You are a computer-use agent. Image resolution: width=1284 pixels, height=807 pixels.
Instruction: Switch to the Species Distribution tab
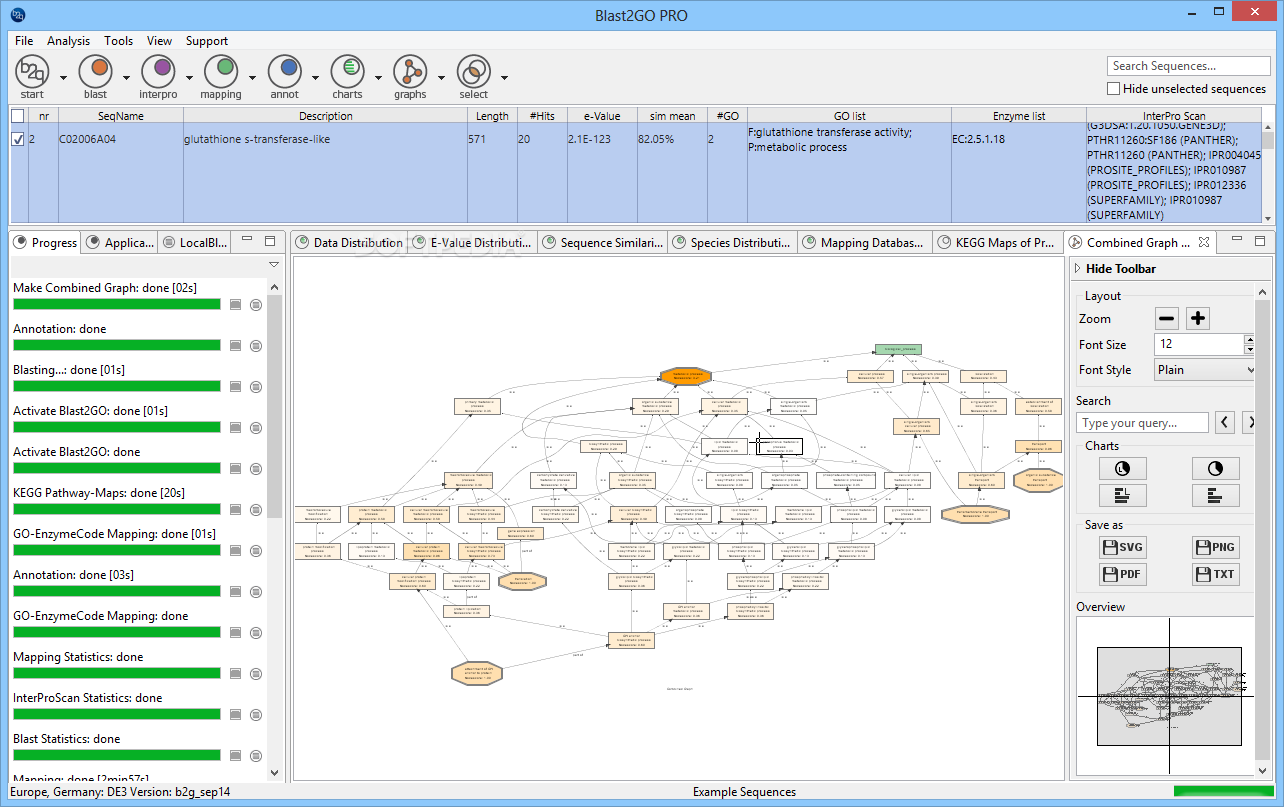731,242
